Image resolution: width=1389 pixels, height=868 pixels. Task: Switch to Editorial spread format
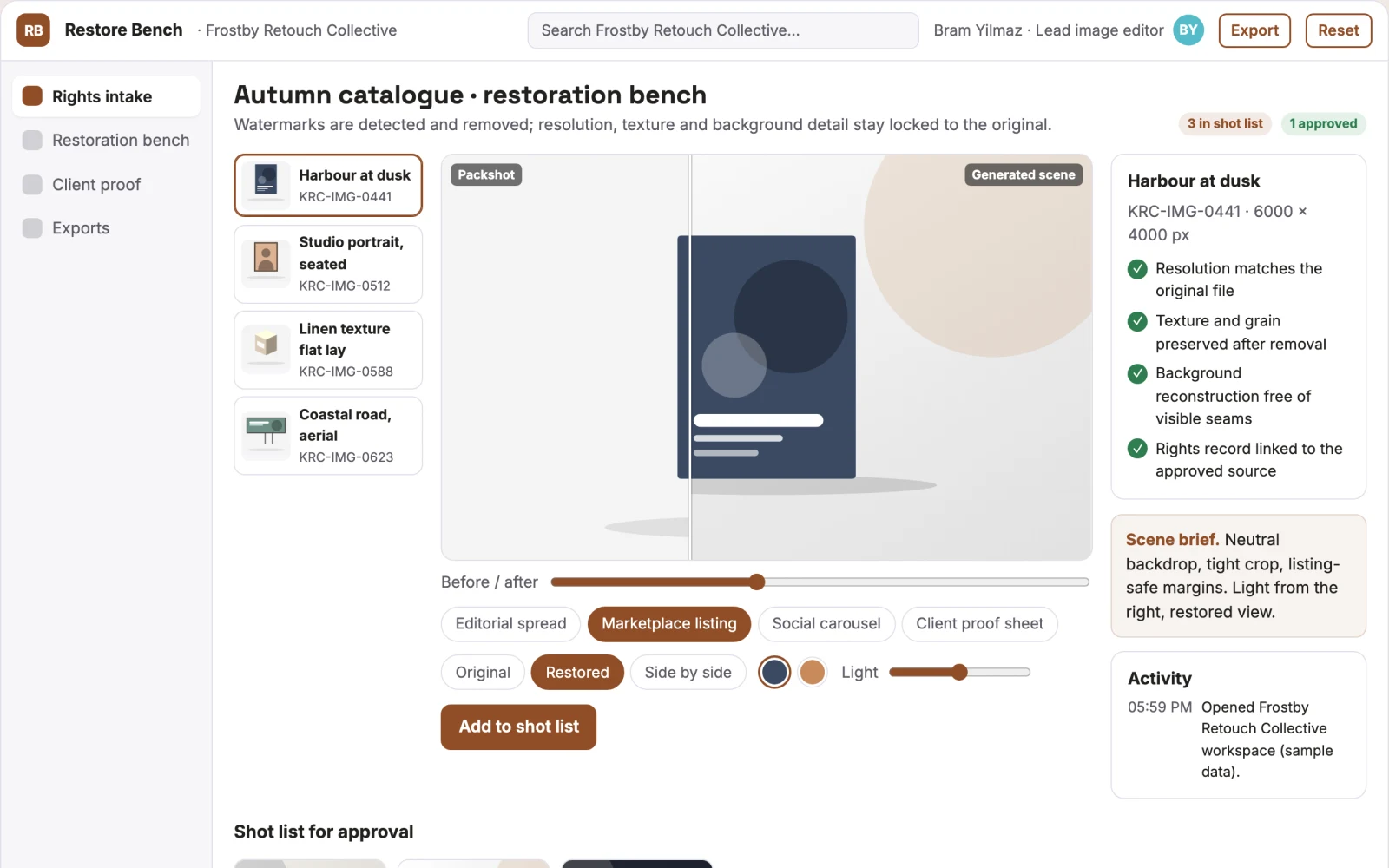510,623
